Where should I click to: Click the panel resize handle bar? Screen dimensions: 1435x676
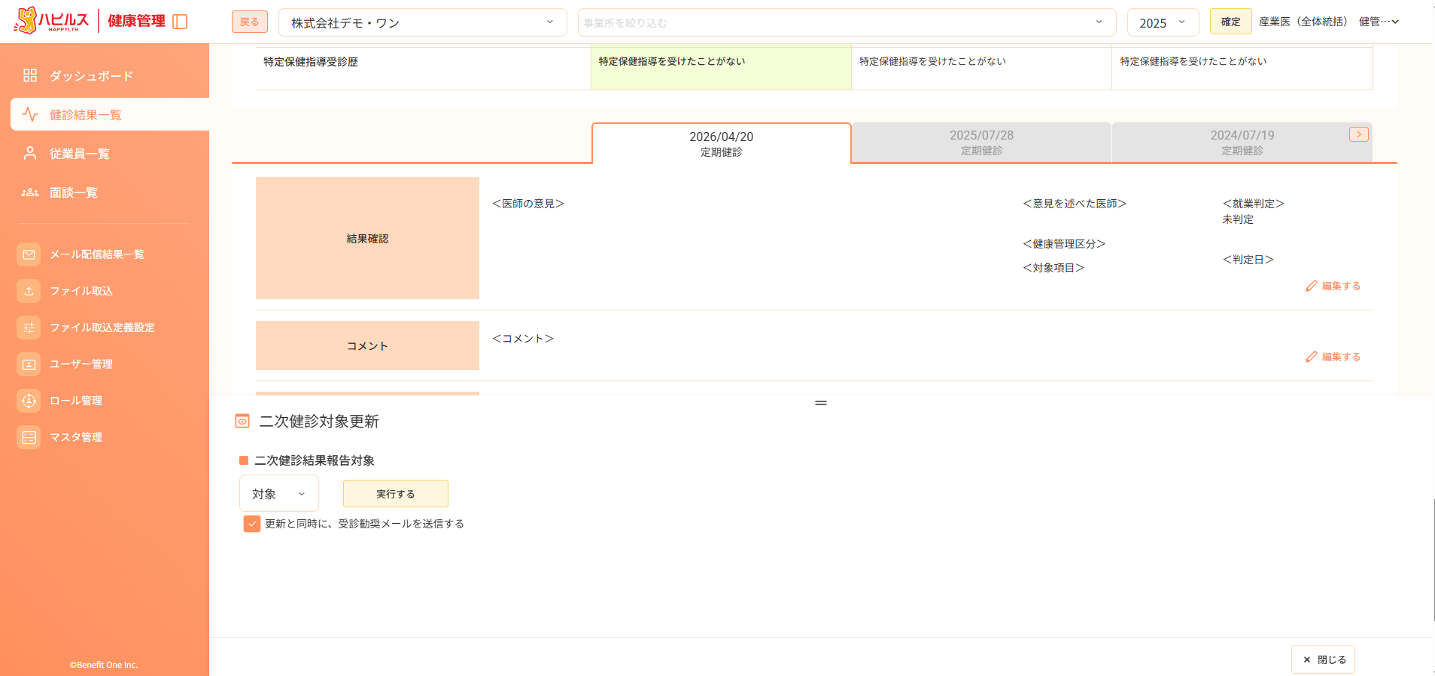click(x=821, y=402)
